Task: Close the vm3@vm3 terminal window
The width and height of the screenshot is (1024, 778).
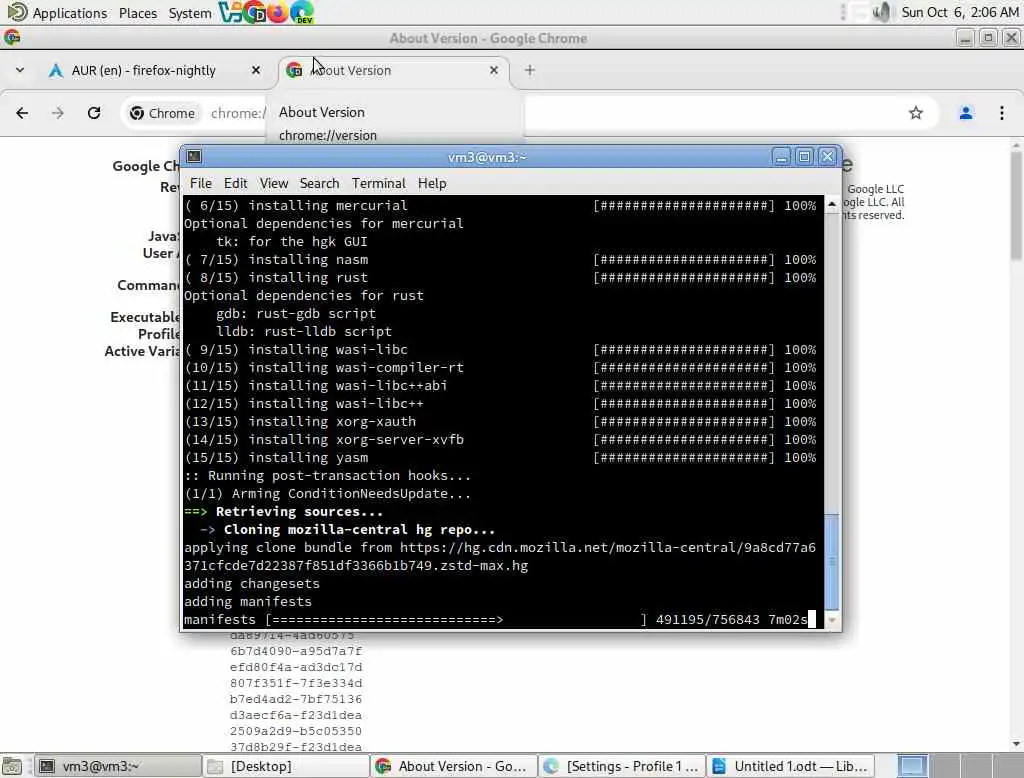Action: 827,157
